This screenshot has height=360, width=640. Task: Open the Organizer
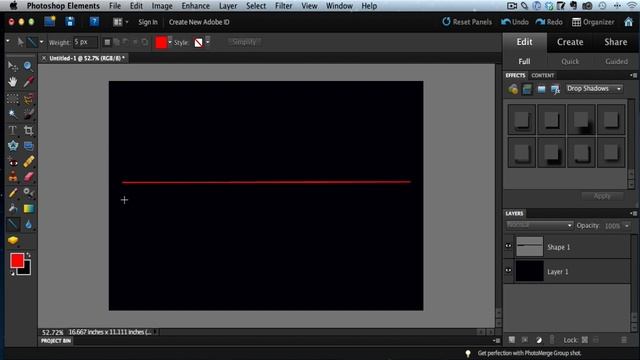(593, 22)
